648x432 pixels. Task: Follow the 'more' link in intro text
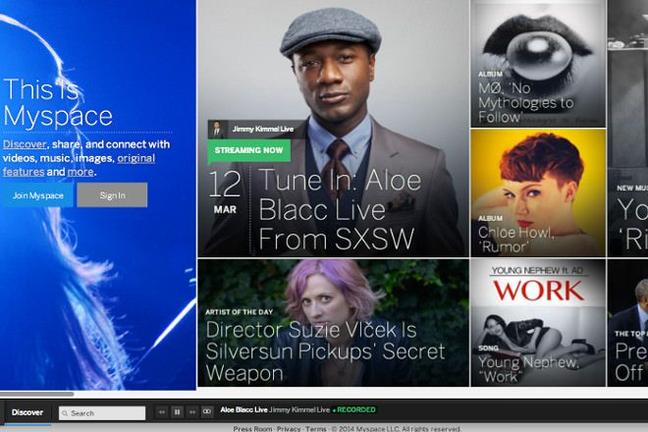(81, 172)
